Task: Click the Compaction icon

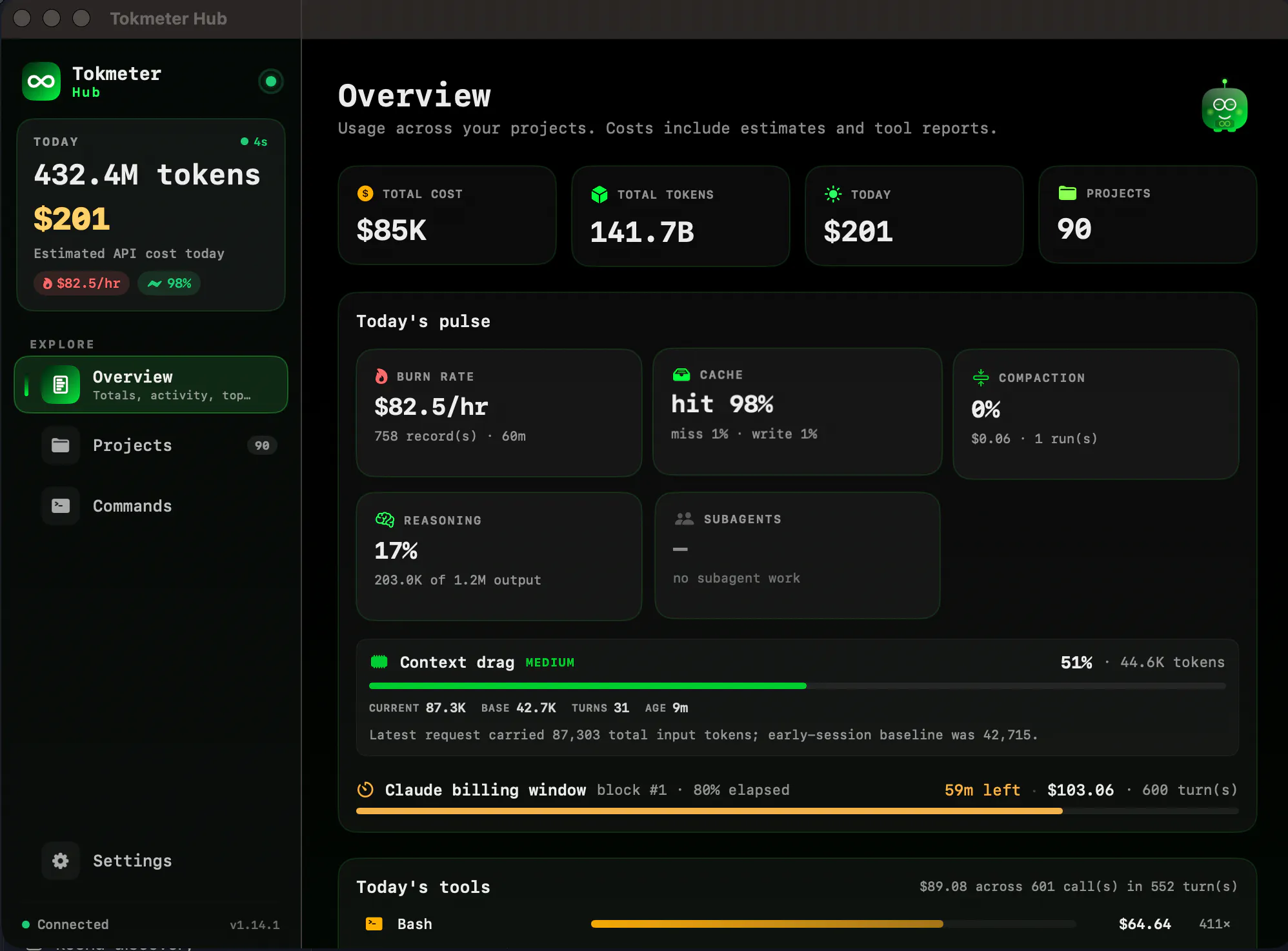Action: 981,377
